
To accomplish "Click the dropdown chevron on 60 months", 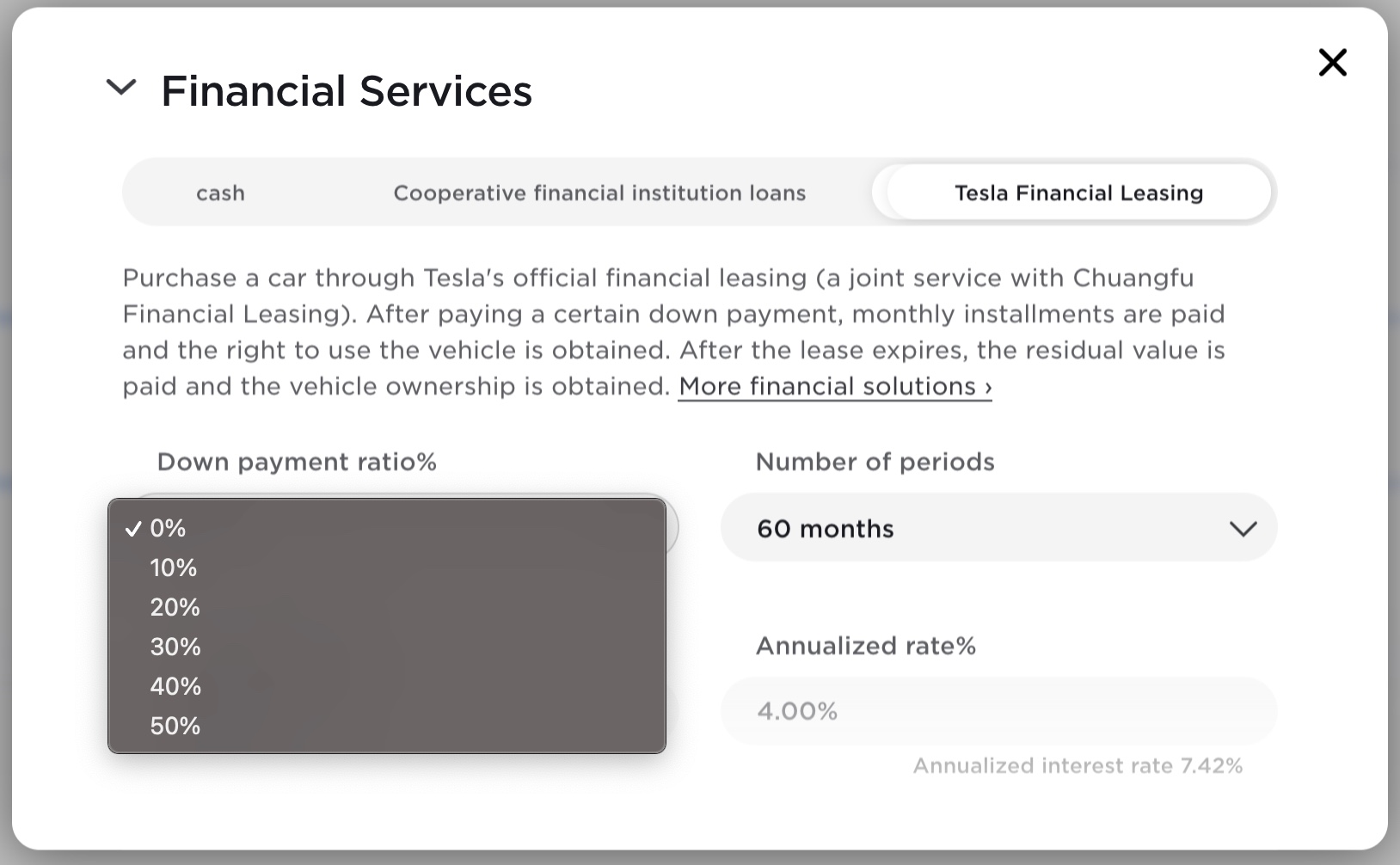I will (1243, 530).
